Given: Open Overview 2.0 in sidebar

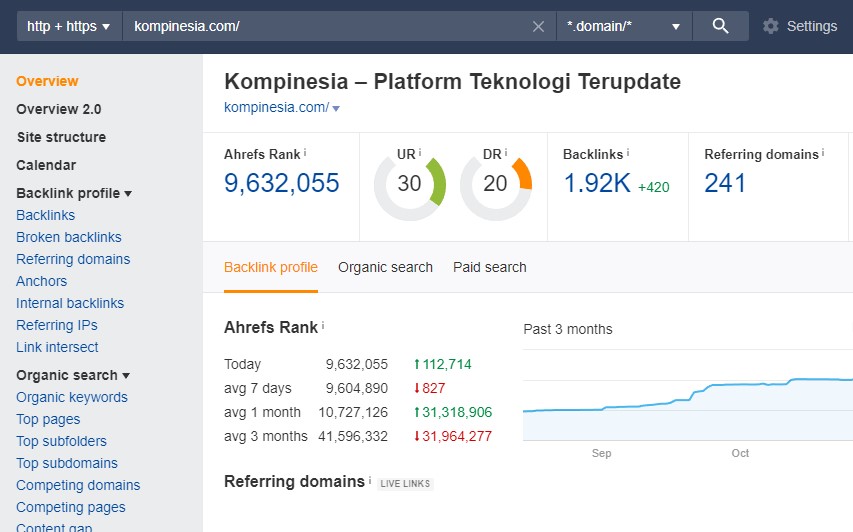Looking at the screenshot, I should pos(59,109).
